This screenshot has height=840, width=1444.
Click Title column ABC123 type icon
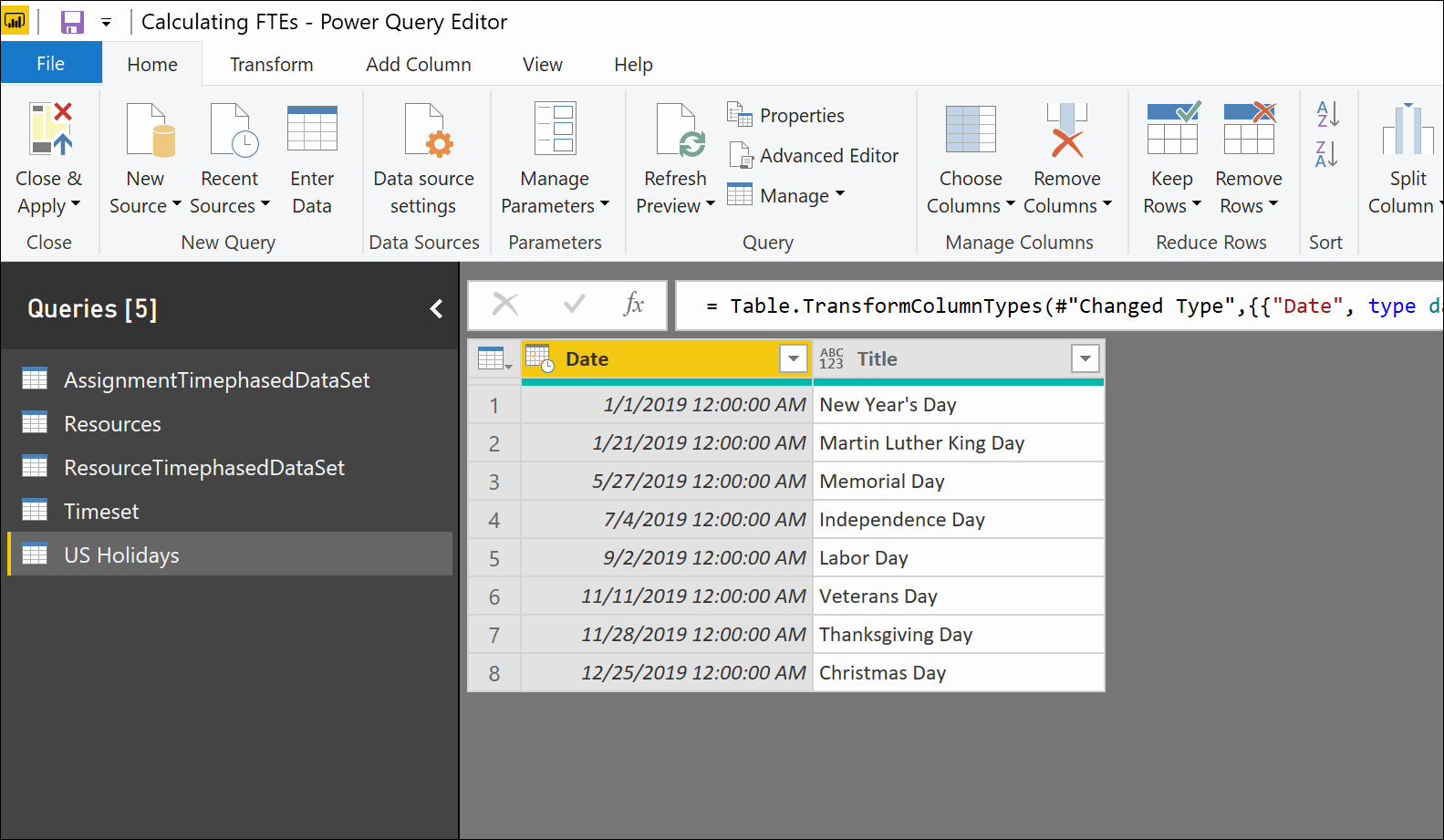tap(831, 358)
